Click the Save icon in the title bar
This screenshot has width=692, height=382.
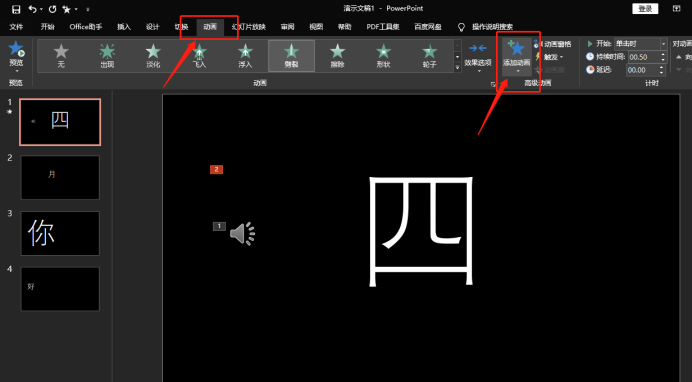click(x=16, y=9)
